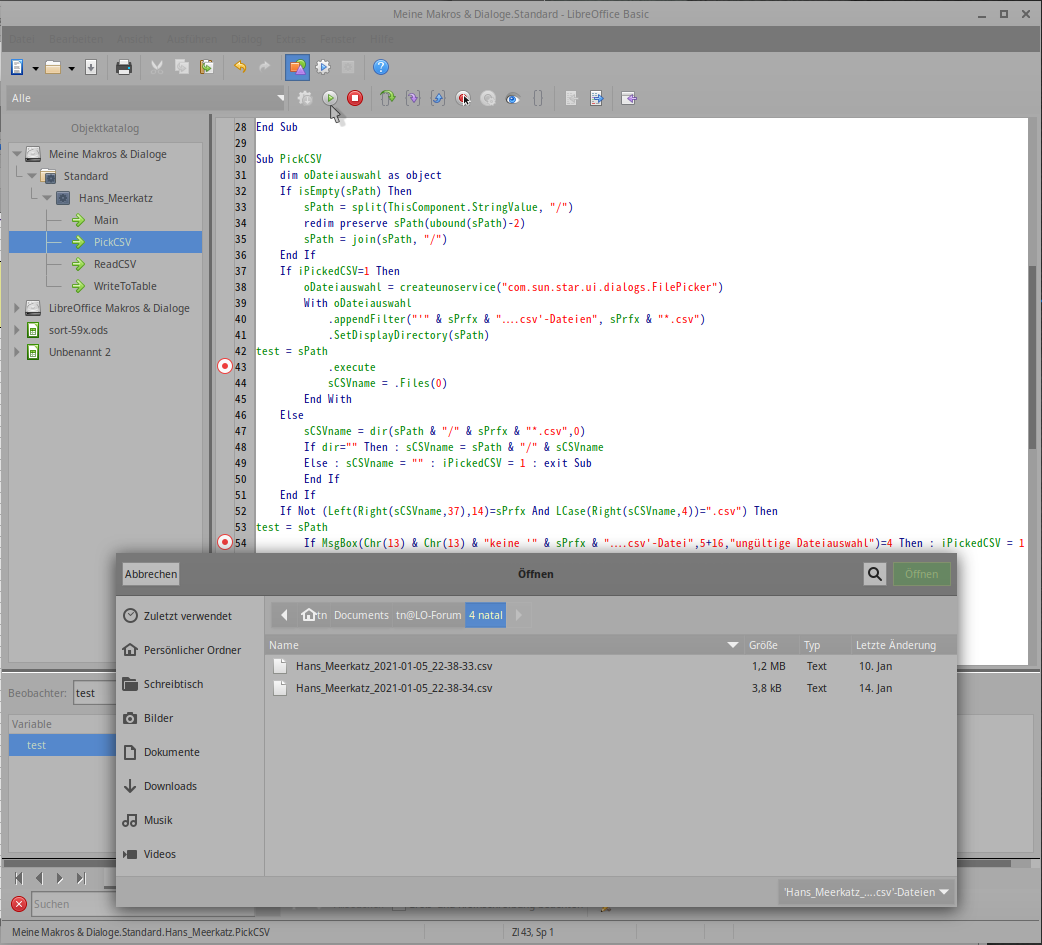Open Zuletzt verwendet in the dialog sidebar
The width and height of the screenshot is (1042, 945).
click(187, 616)
